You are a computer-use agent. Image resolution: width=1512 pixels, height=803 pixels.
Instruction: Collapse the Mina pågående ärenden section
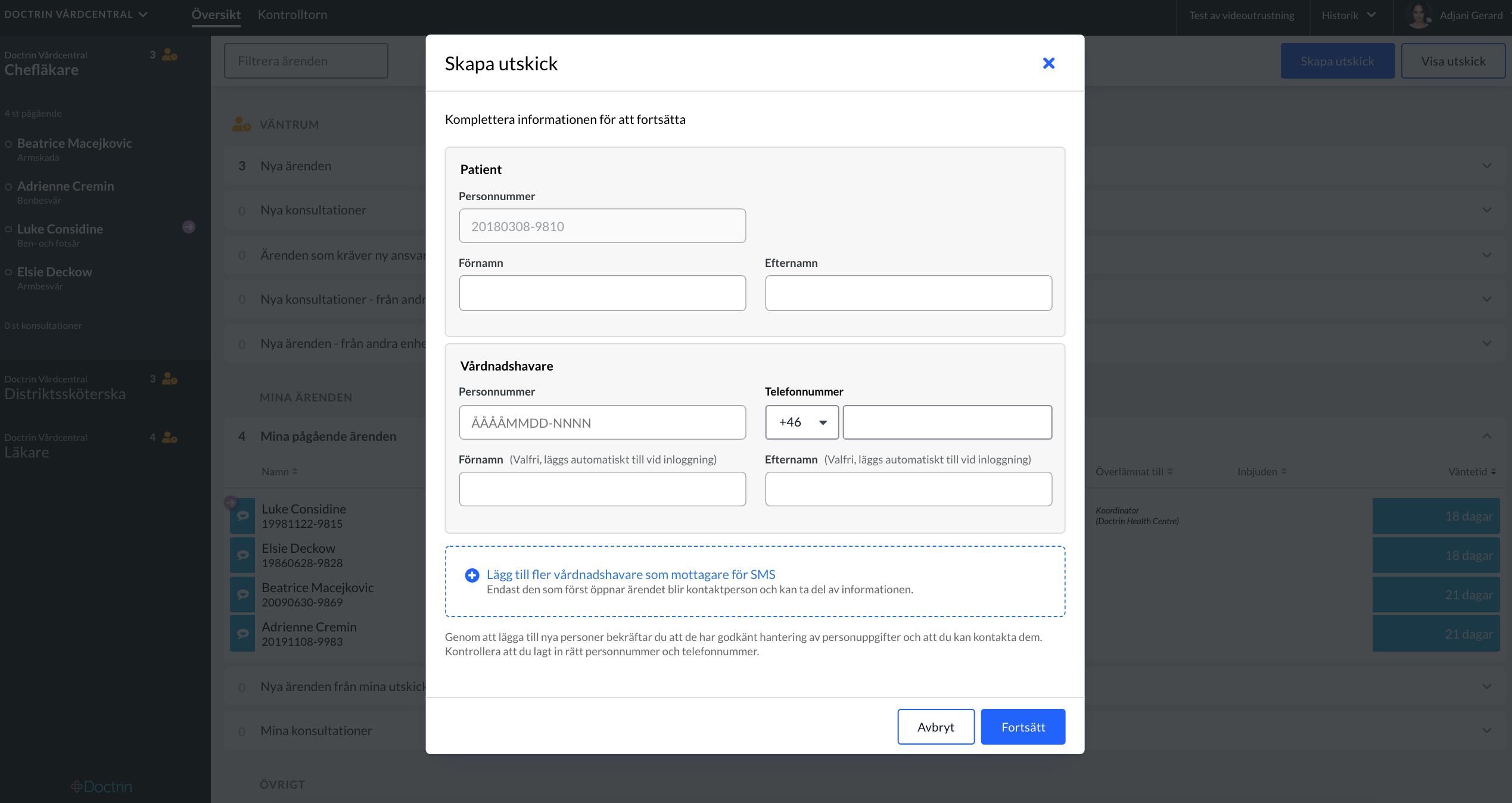(1487, 436)
